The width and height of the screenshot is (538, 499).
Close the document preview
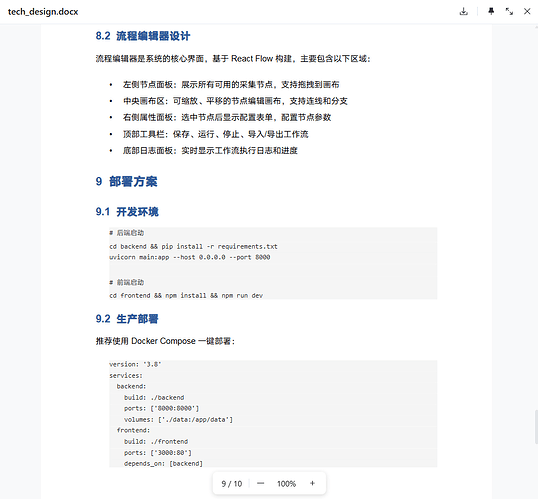[527, 11]
